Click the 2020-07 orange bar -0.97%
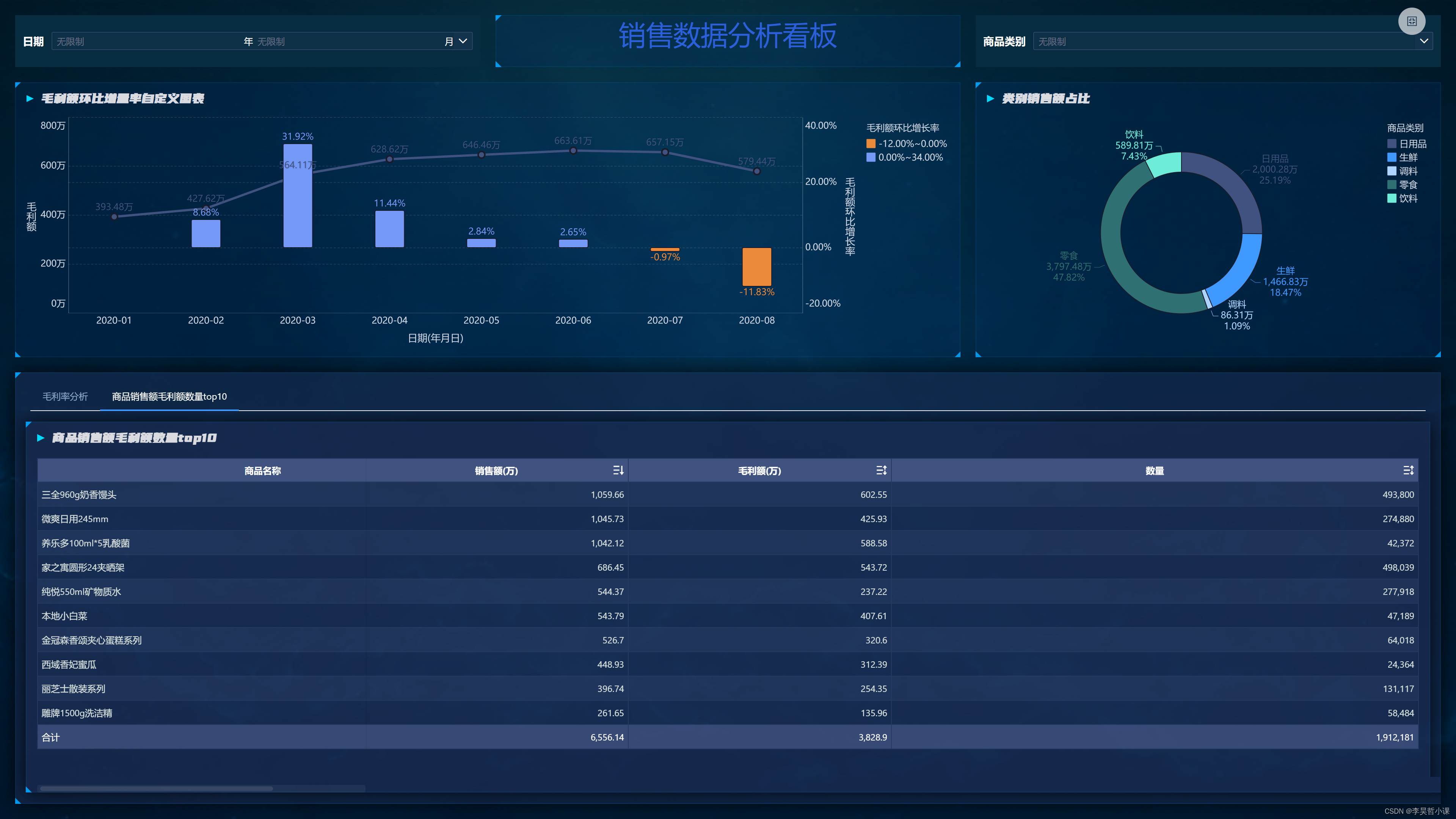Screen dimensions: 1456x819 tap(665, 249)
